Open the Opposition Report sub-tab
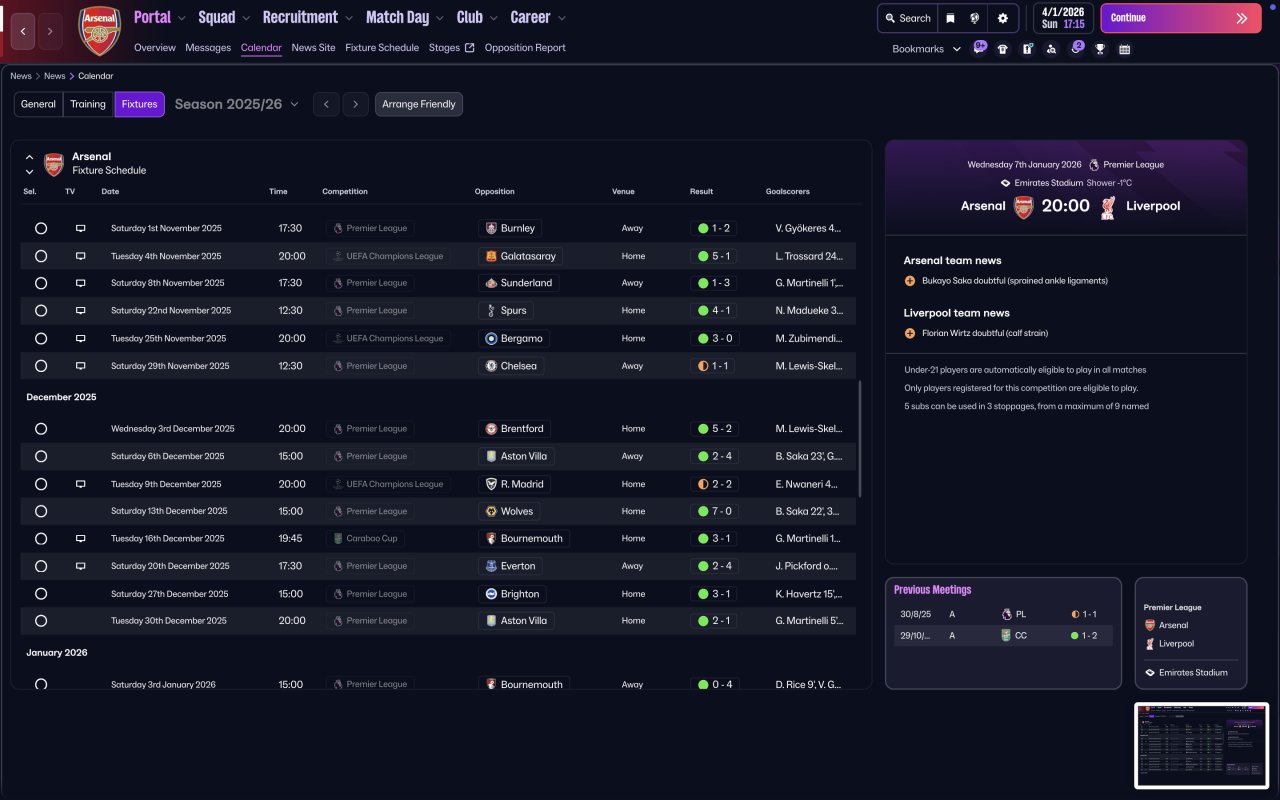The height and width of the screenshot is (800, 1280). click(x=525, y=48)
